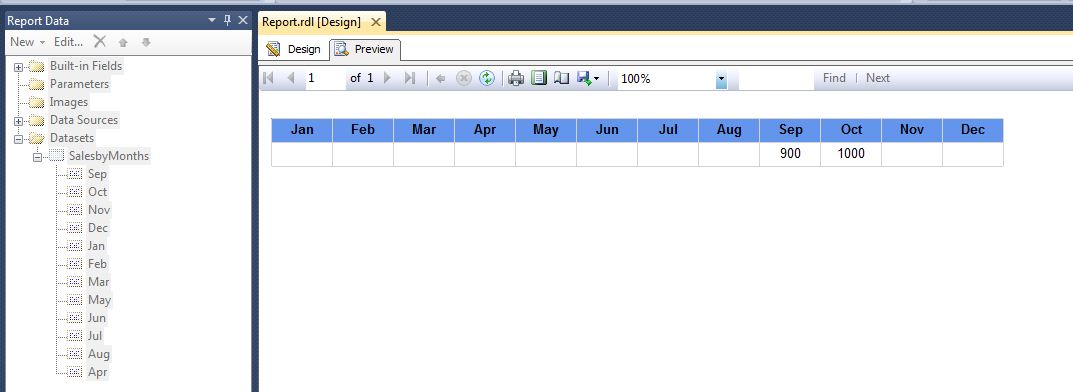Image resolution: width=1073 pixels, height=392 pixels.
Task: Go to first page of report preview
Action: (x=268, y=78)
